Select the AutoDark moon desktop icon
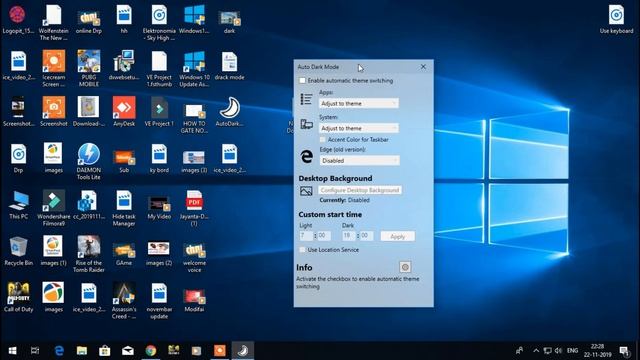 click(x=229, y=112)
